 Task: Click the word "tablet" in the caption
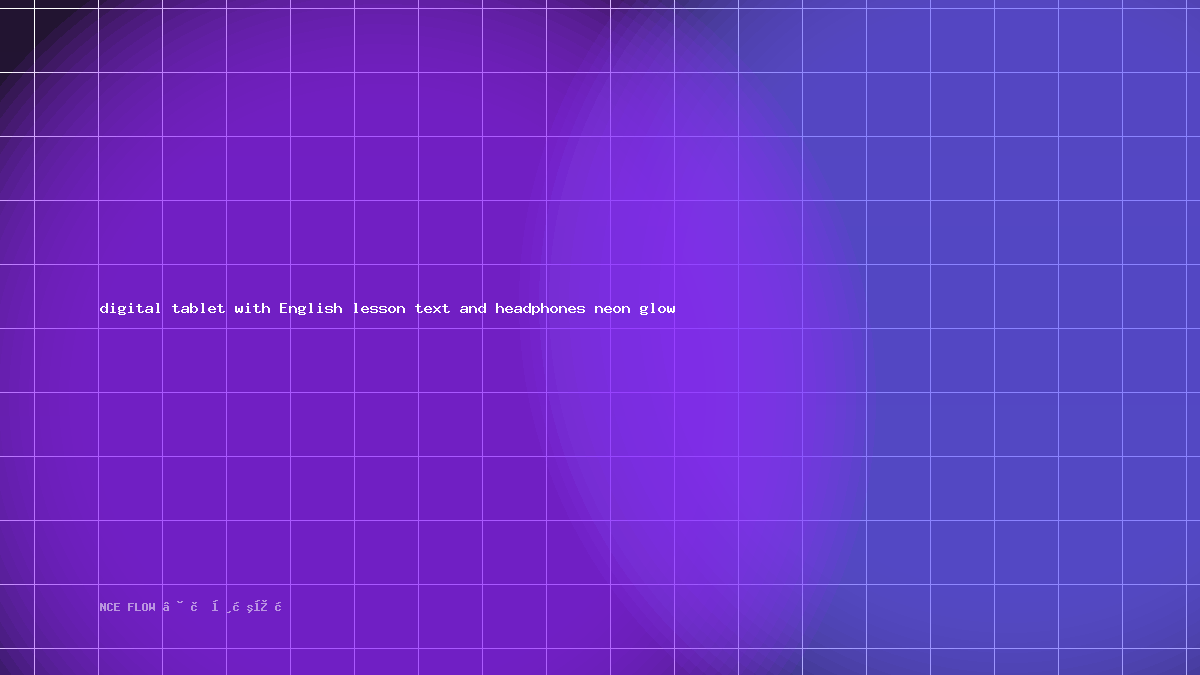click(199, 308)
